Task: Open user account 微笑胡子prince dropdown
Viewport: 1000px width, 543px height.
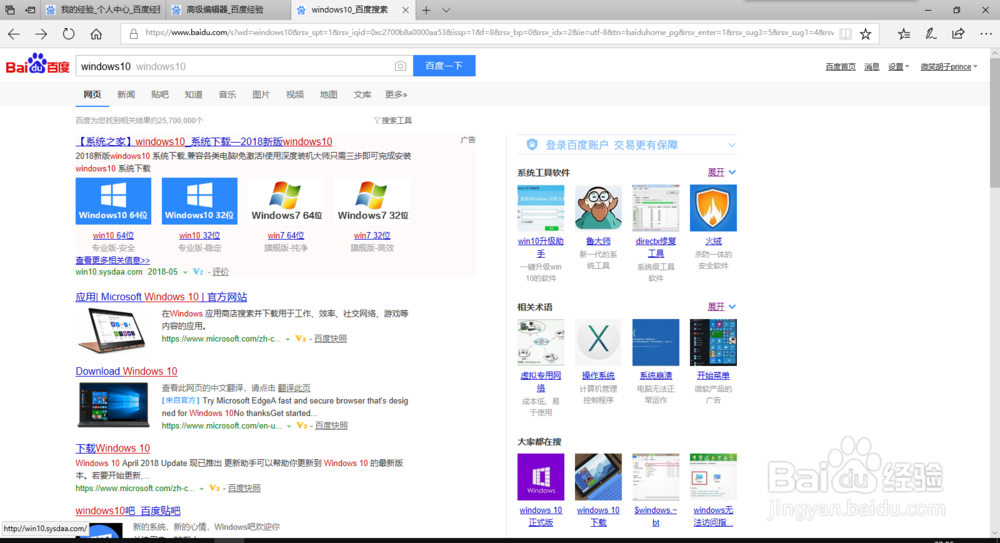Action: click(x=948, y=66)
